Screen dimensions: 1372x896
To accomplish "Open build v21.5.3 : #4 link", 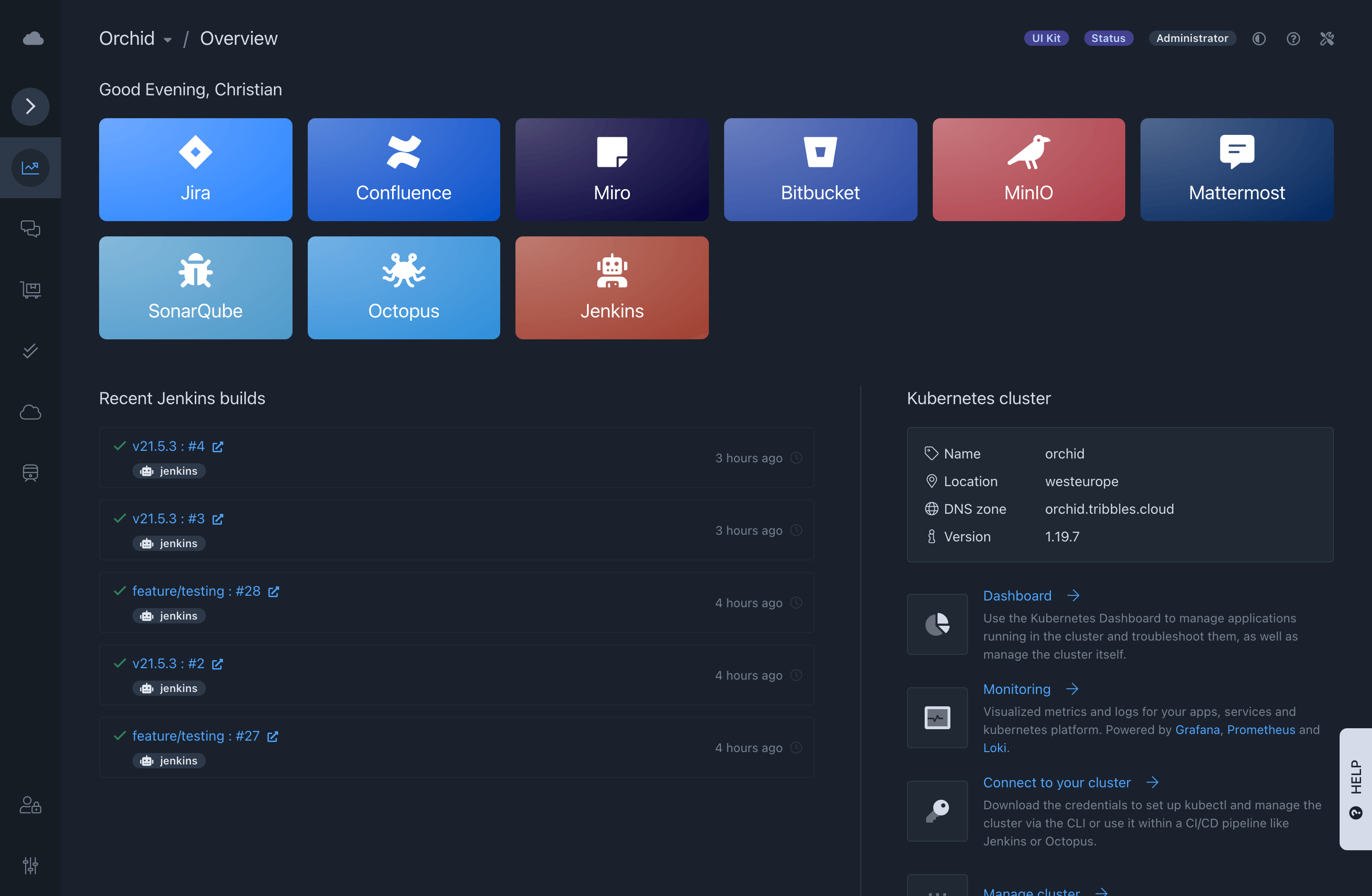I will tap(168, 446).
